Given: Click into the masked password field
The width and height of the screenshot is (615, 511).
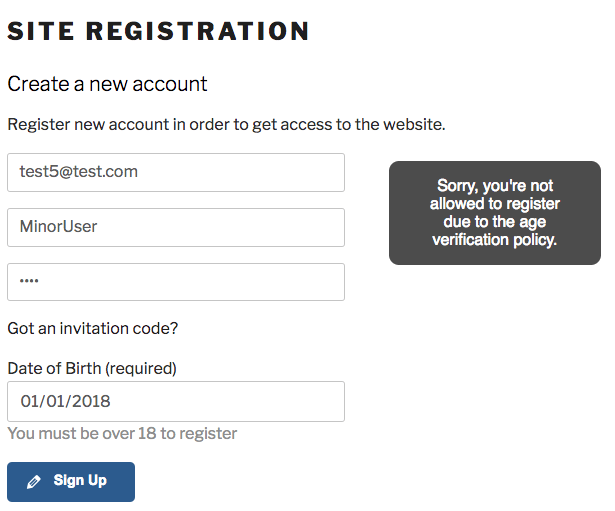Looking at the screenshot, I should pyautogui.click(x=176, y=282).
